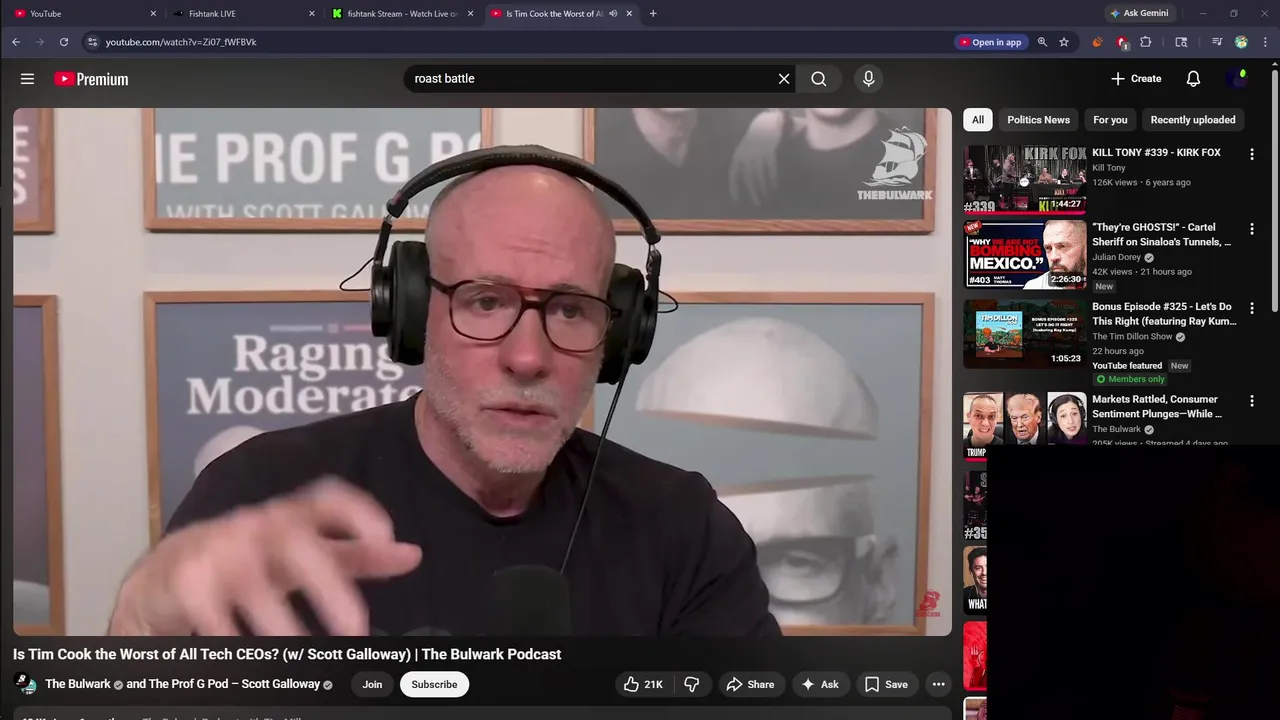Open the zoom magnifier in address bar

pos(1042,42)
